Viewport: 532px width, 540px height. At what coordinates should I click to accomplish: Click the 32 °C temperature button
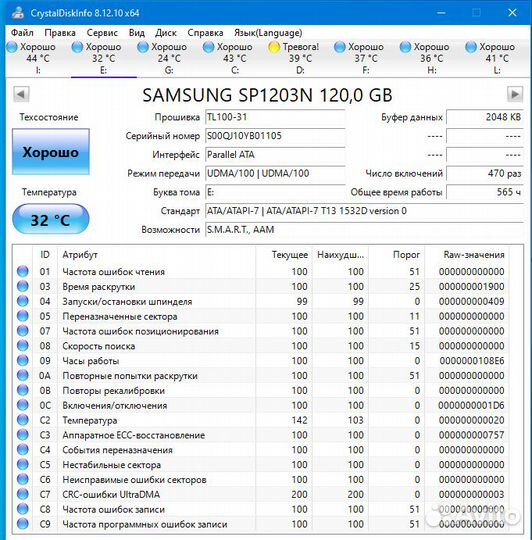tap(51, 219)
